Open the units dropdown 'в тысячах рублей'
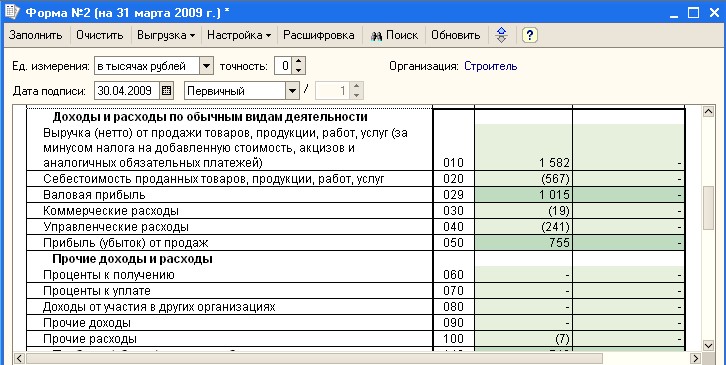The height and width of the screenshot is (365, 726). click(207, 66)
